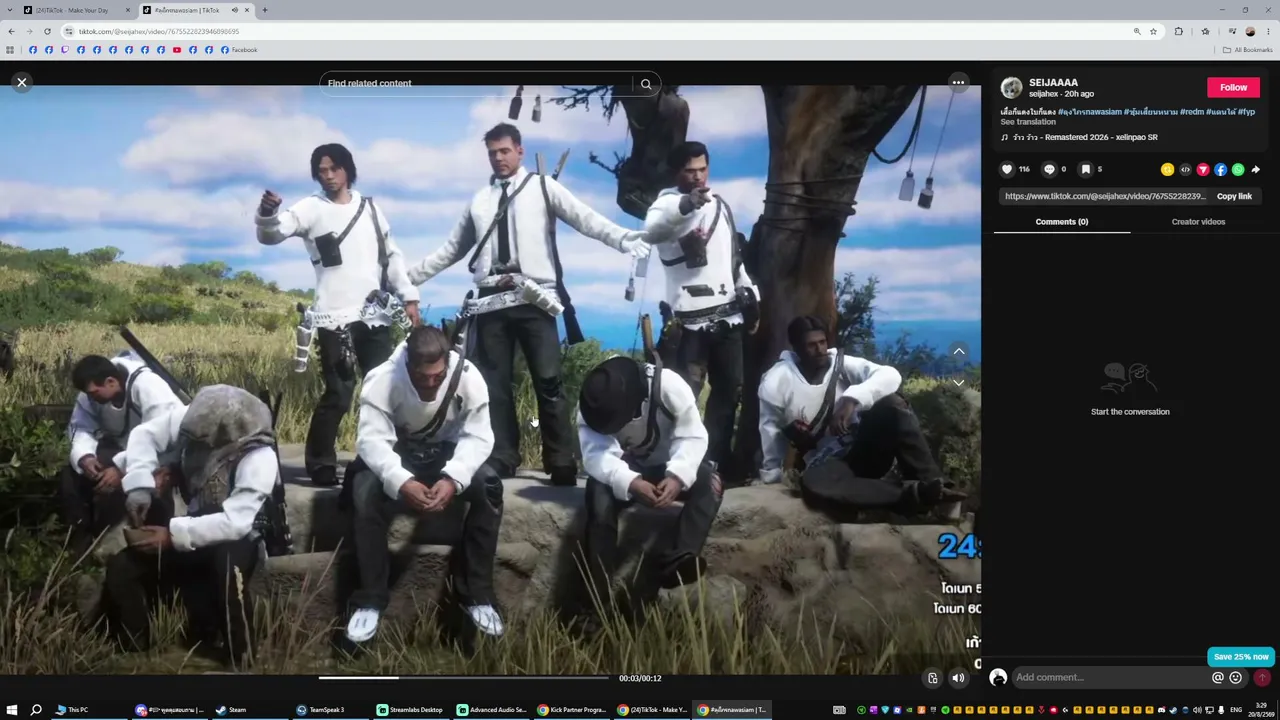Mute the video with the speaker icon
The width and height of the screenshot is (1280, 720).
958,678
